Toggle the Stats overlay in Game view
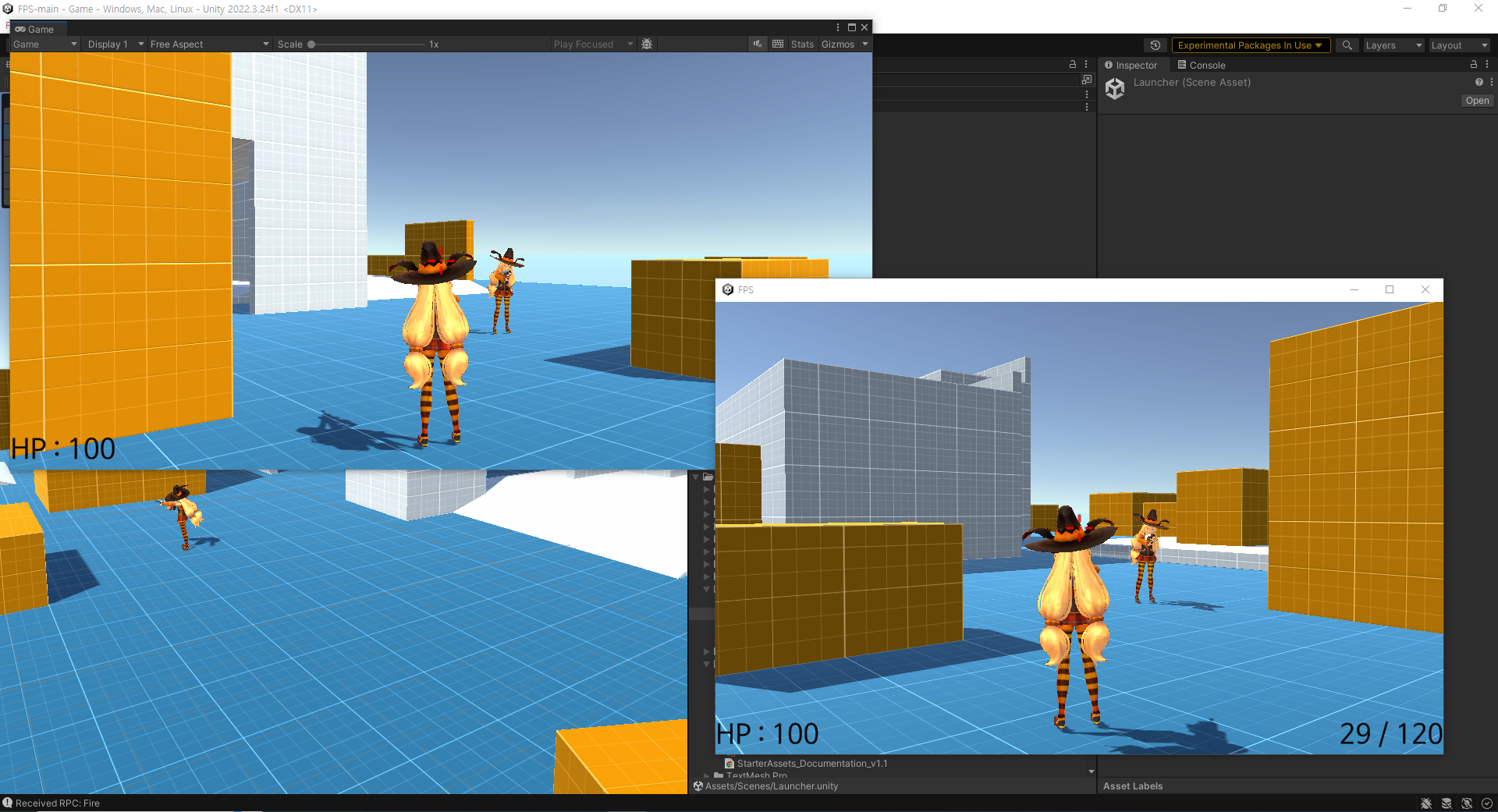Viewport: 1498px width, 812px height. (802, 44)
